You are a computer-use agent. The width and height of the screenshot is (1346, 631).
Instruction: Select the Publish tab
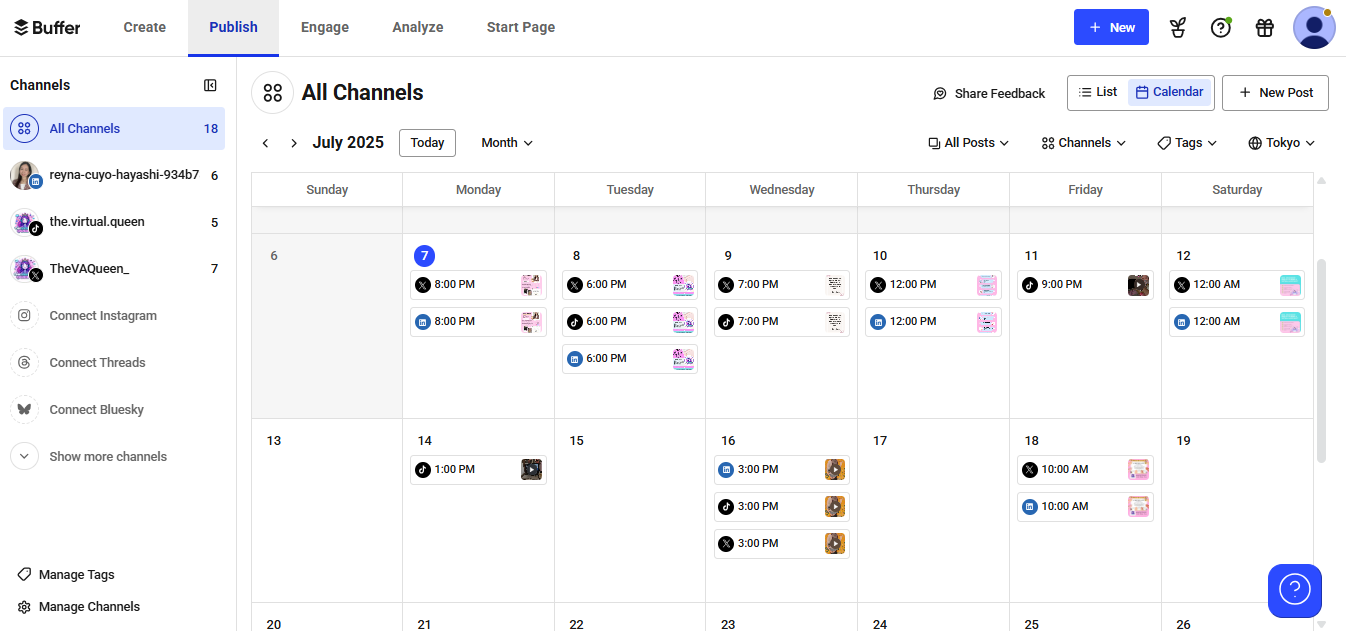click(x=233, y=28)
